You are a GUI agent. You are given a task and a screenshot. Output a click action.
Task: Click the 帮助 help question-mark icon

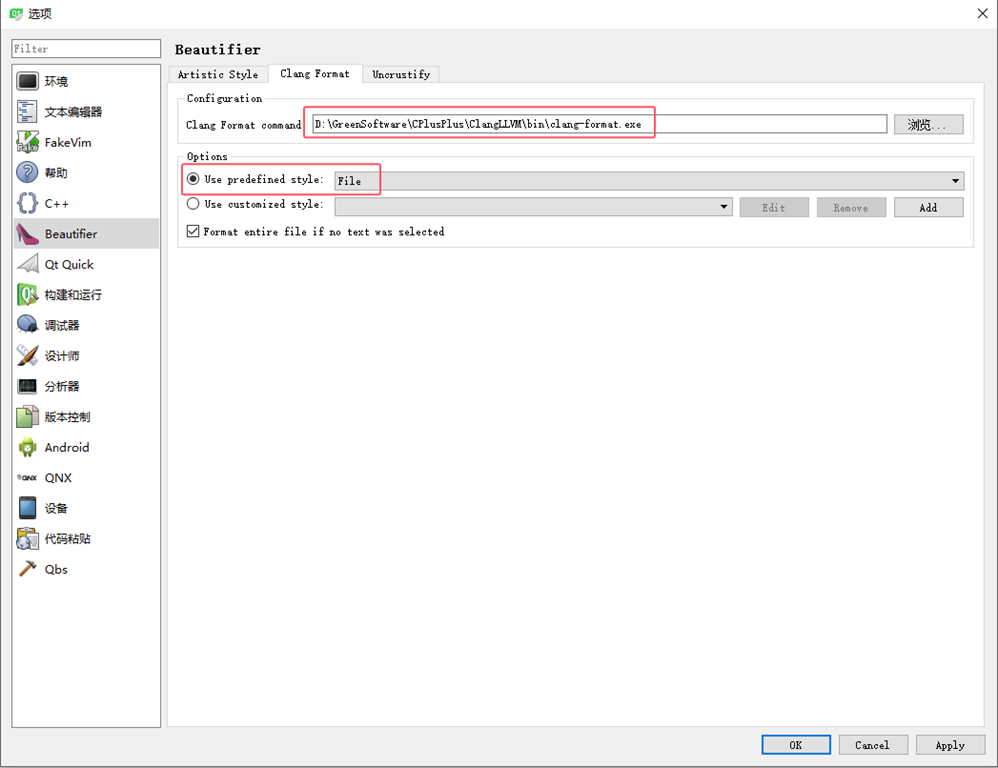[27, 172]
